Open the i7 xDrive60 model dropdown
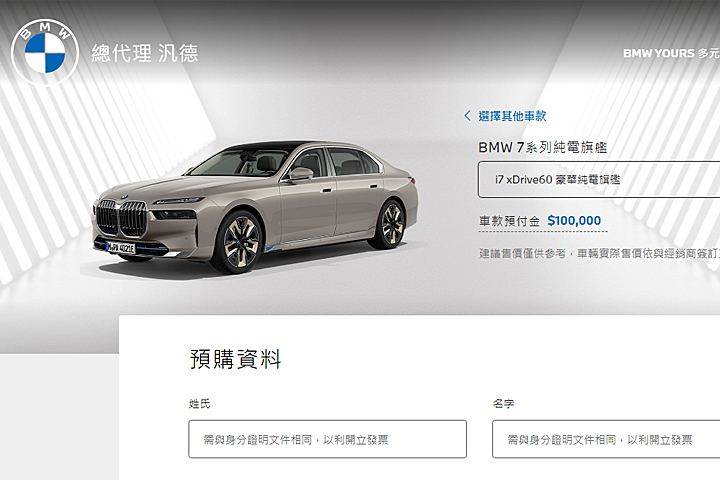This screenshot has width=720, height=480. [599, 180]
